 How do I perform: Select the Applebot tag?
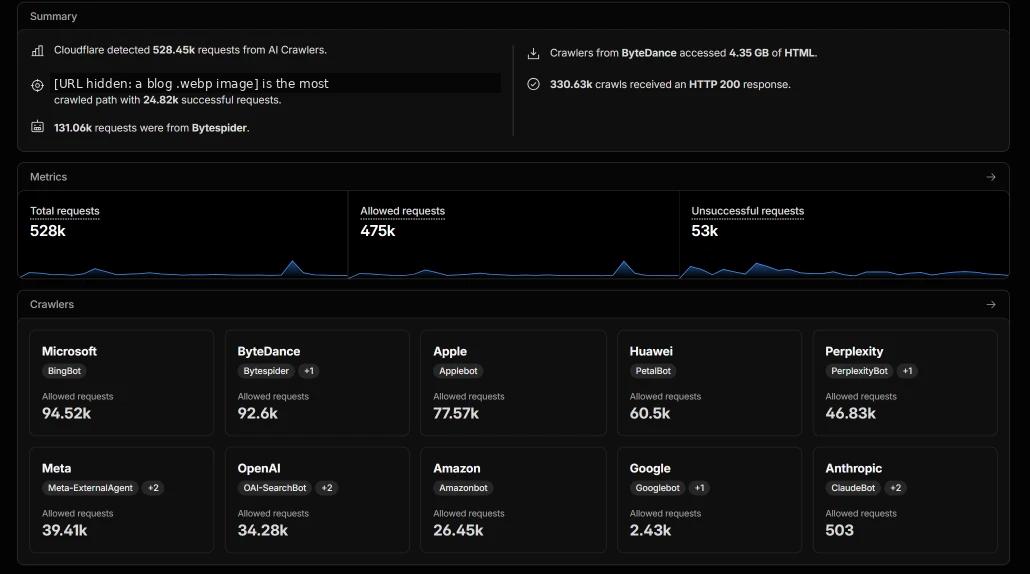coord(458,371)
